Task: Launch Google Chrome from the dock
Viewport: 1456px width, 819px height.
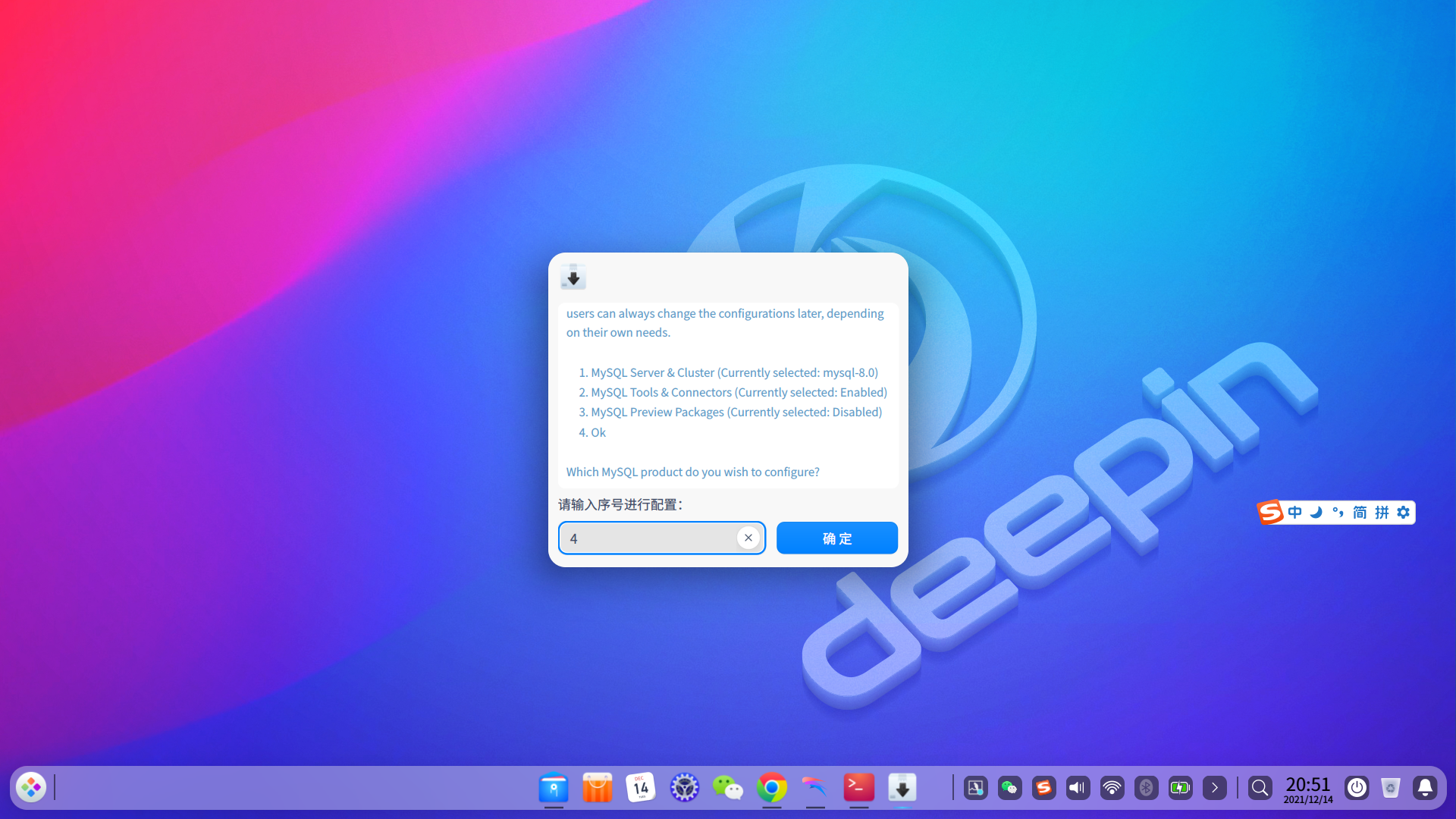Action: click(771, 788)
